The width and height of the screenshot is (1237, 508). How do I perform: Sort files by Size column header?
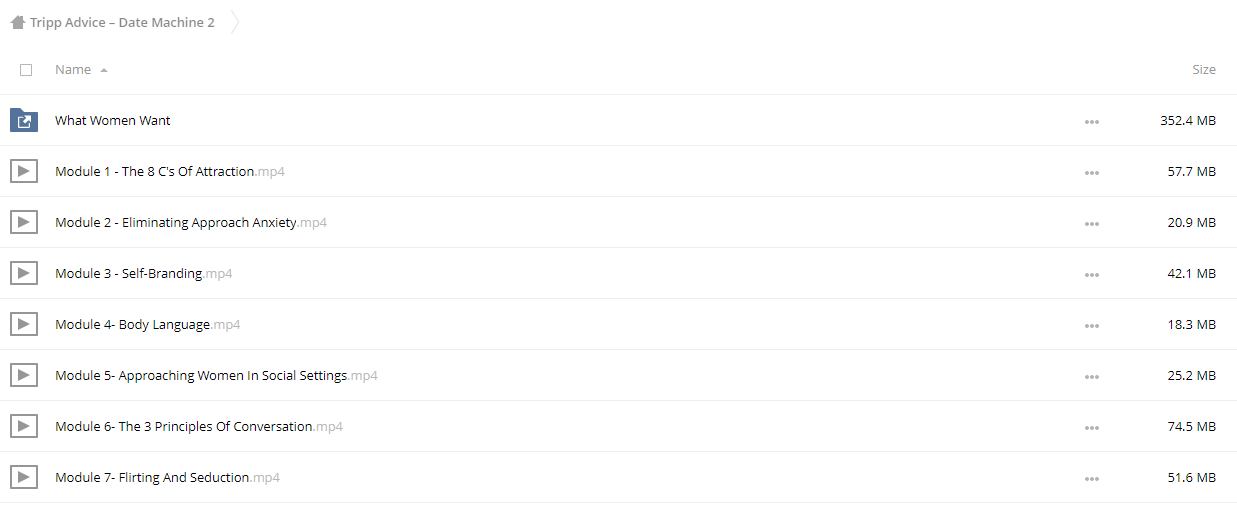[1204, 70]
